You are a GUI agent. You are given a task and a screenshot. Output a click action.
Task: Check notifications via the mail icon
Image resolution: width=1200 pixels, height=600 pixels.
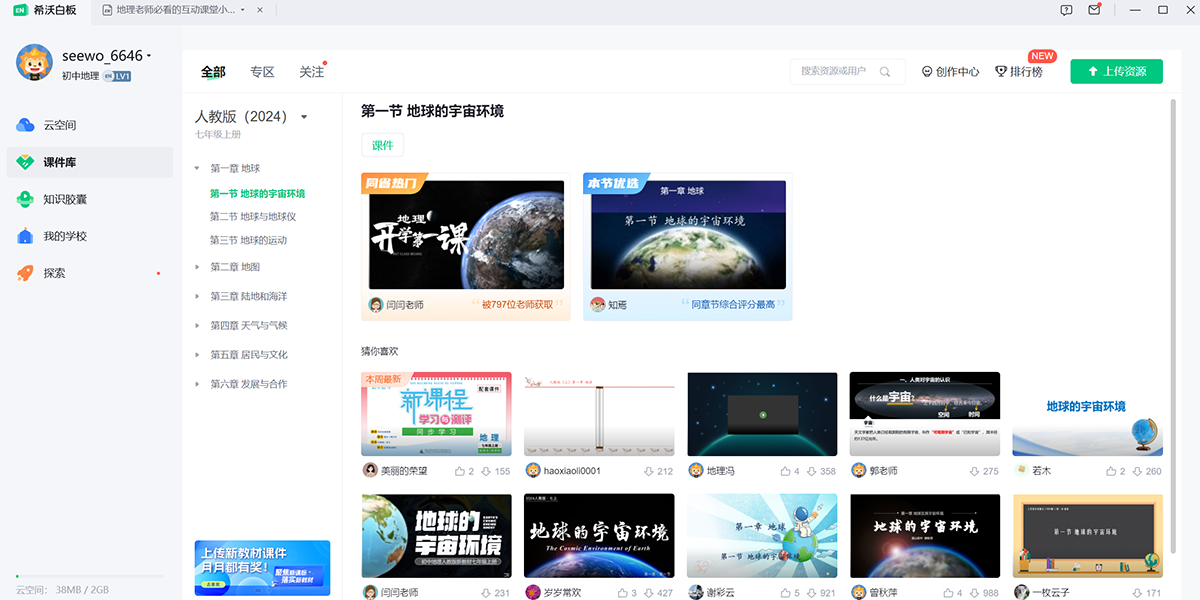(x=1095, y=10)
